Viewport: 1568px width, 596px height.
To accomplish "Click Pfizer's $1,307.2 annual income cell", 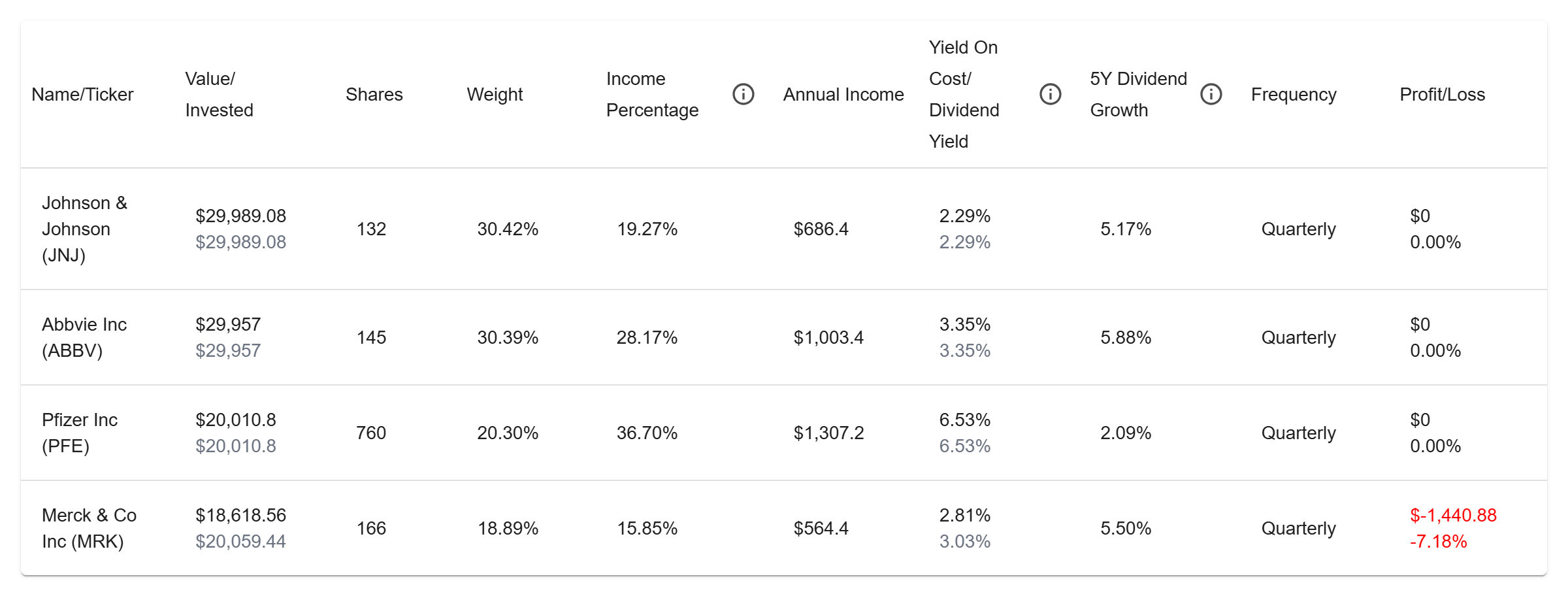I will [828, 433].
